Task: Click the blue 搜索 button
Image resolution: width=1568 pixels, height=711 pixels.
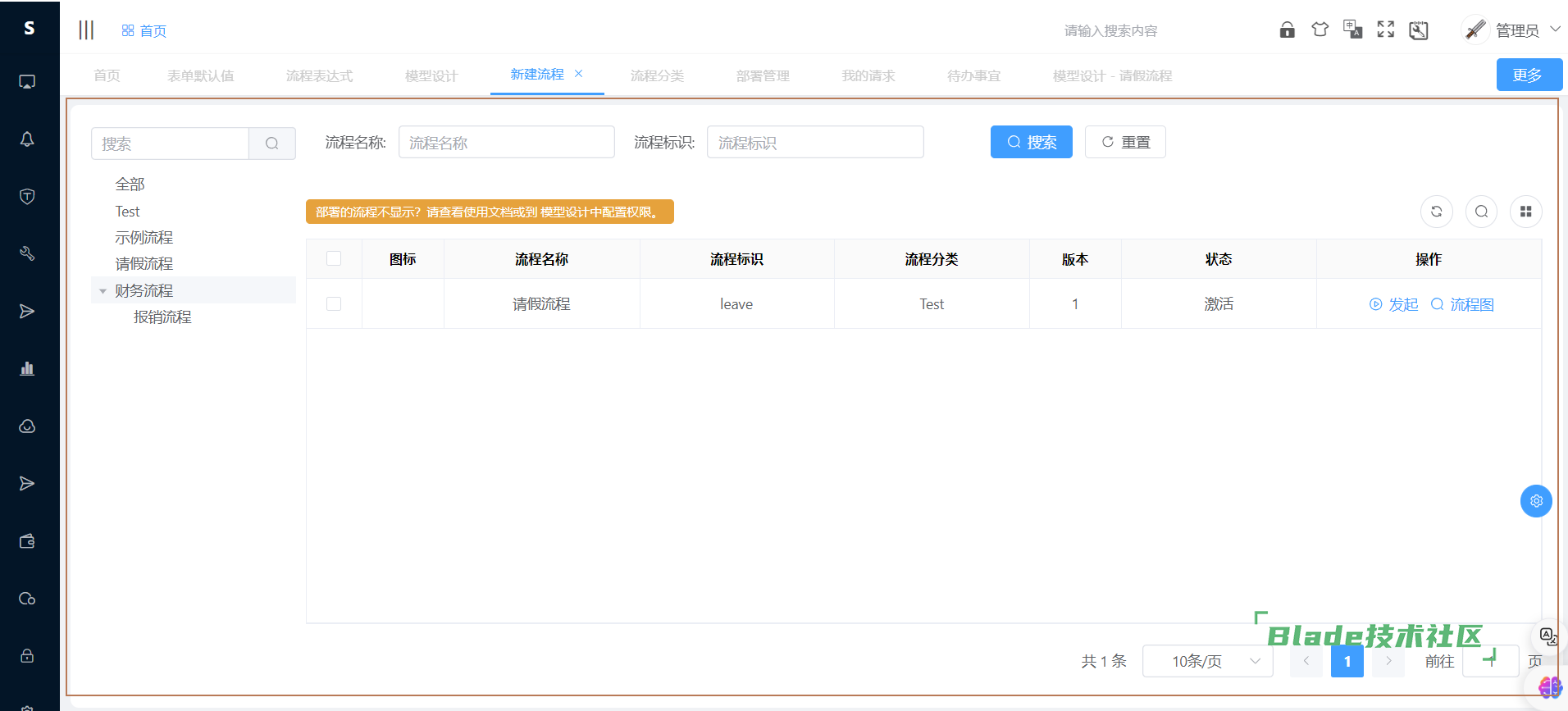Action: (x=1031, y=142)
